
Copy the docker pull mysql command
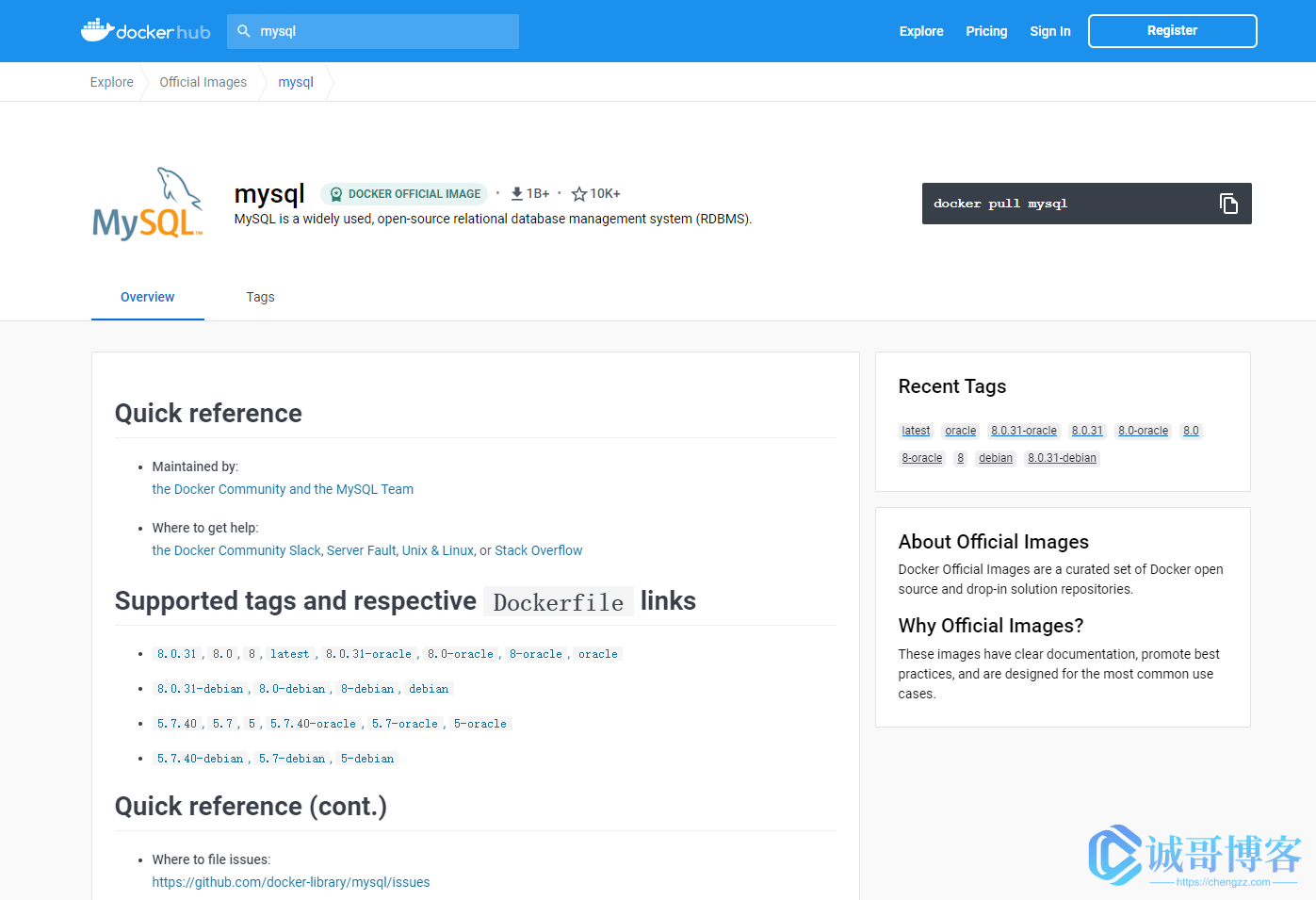click(1228, 204)
